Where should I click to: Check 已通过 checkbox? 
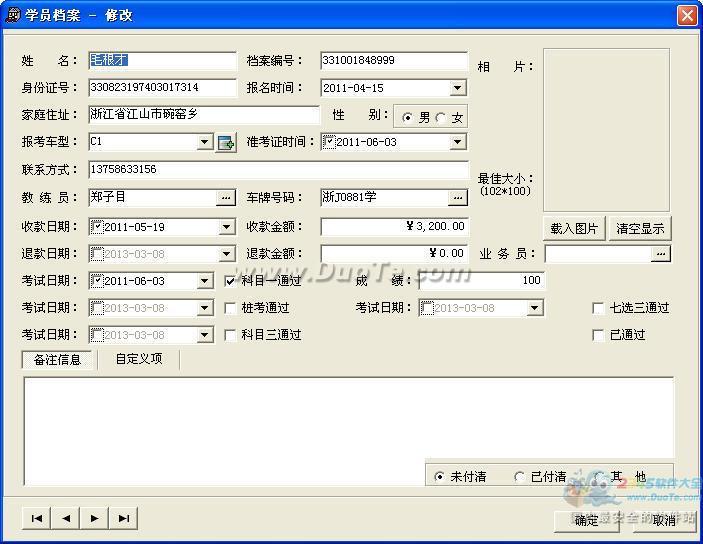click(599, 335)
